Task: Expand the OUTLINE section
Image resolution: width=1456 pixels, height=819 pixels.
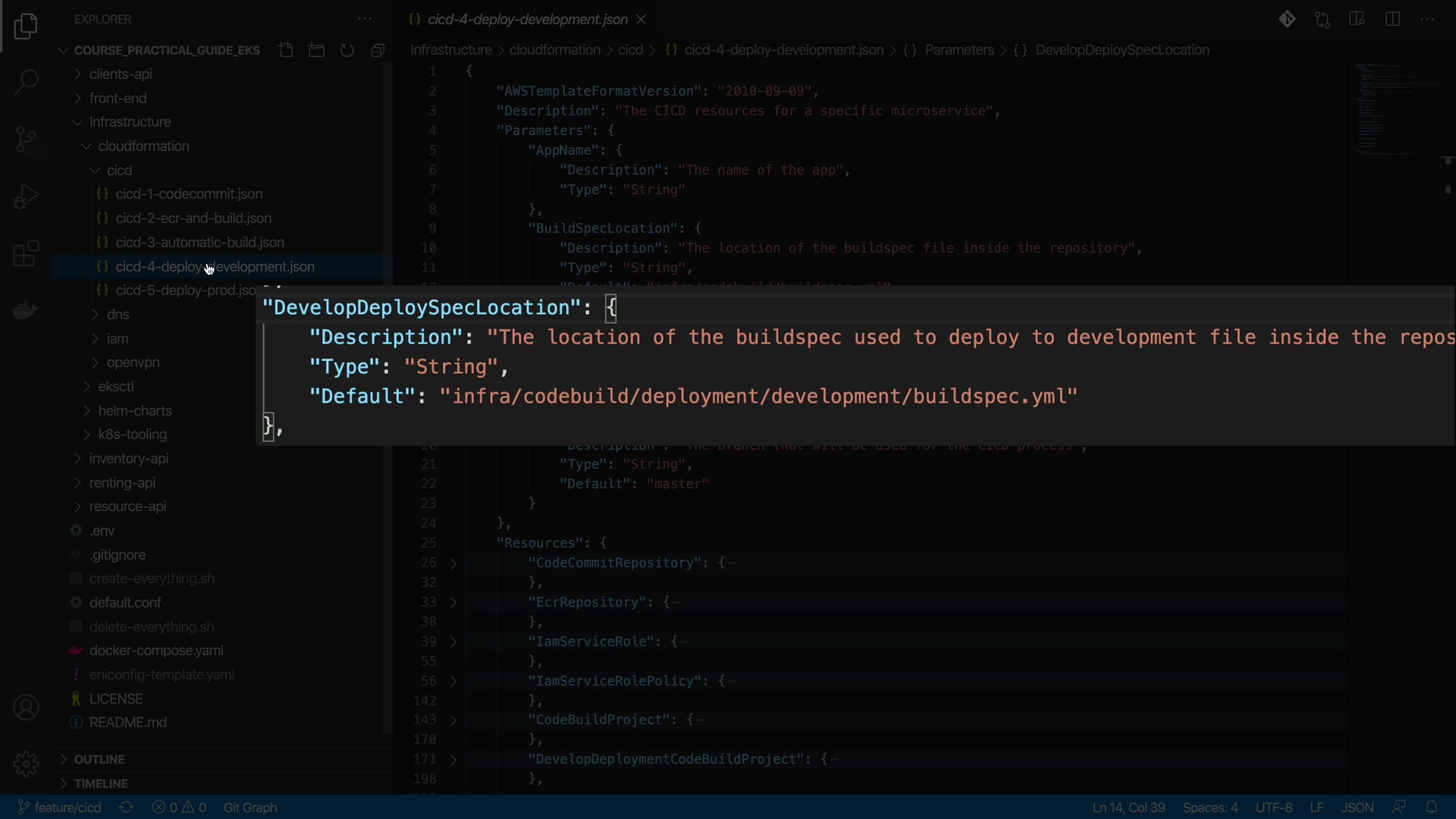Action: coord(99,759)
